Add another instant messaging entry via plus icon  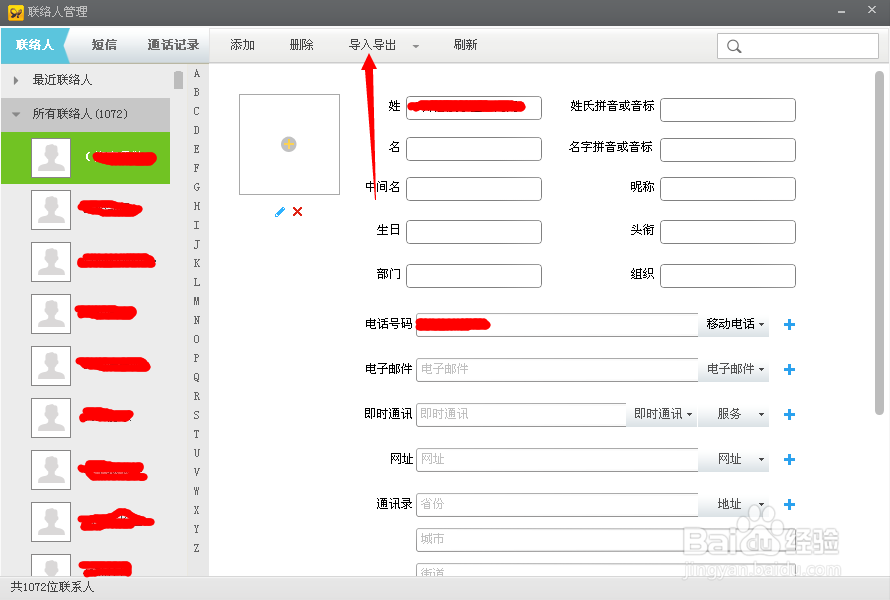click(789, 414)
